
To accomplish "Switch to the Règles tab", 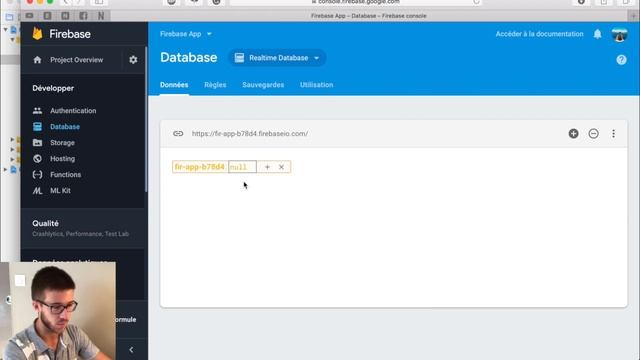I will (x=215, y=85).
